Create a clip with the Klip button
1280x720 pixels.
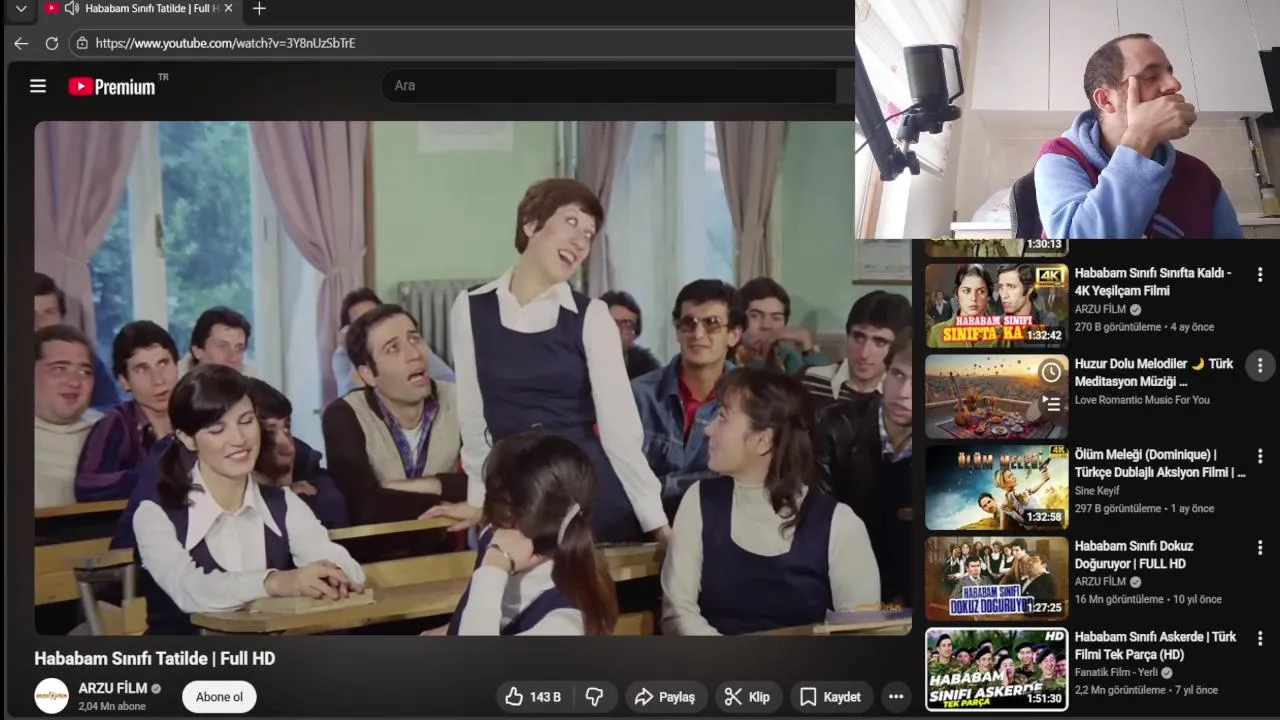[748, 697]
